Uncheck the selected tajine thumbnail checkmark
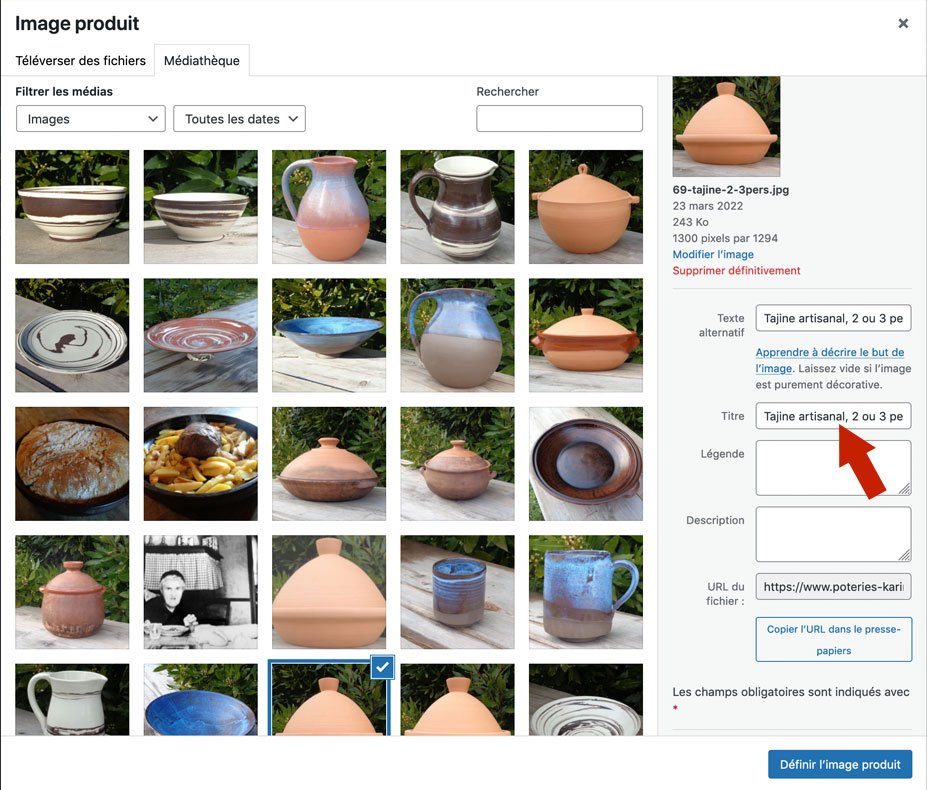The image size is (927, 790). coord(382,668)
